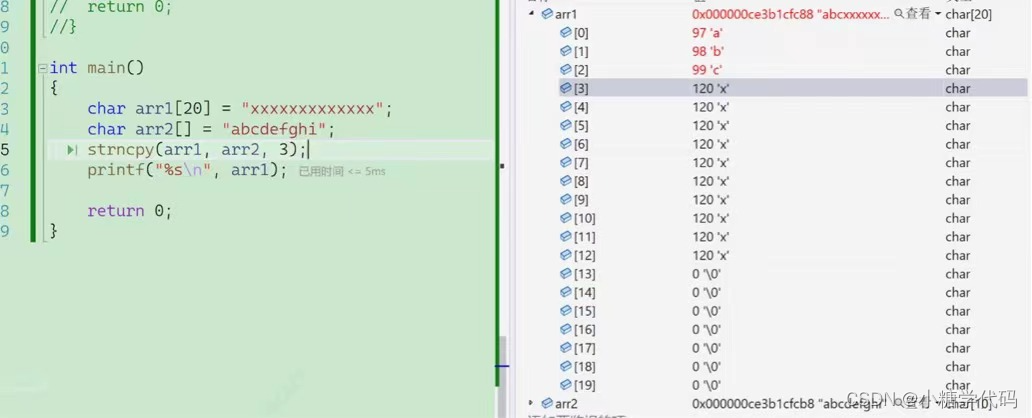This screenshot has width=1032, height=418.
Task: Select the arr2 row name
Action: coord(567,404)
